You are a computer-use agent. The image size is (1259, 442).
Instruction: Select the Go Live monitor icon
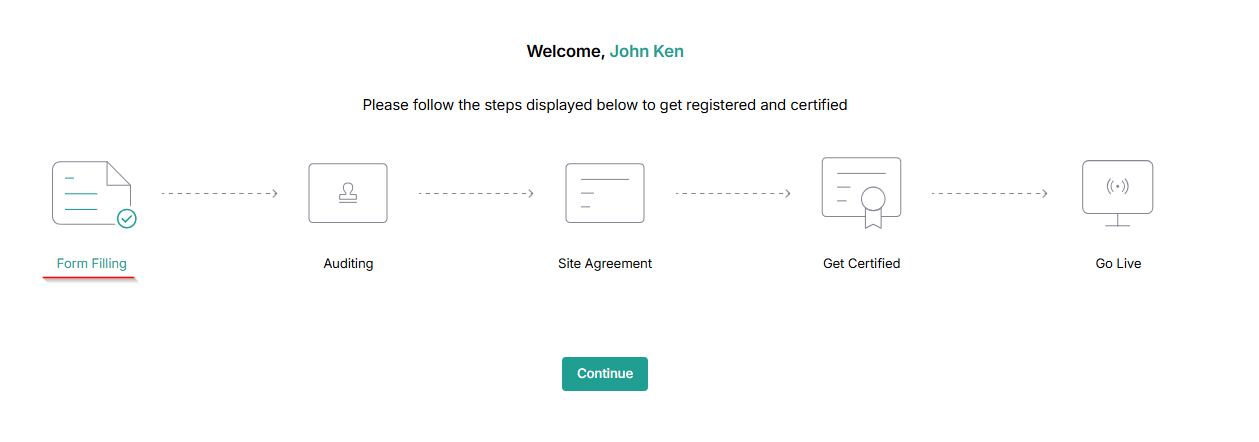pyautogui.click(x=1117, y=192)
